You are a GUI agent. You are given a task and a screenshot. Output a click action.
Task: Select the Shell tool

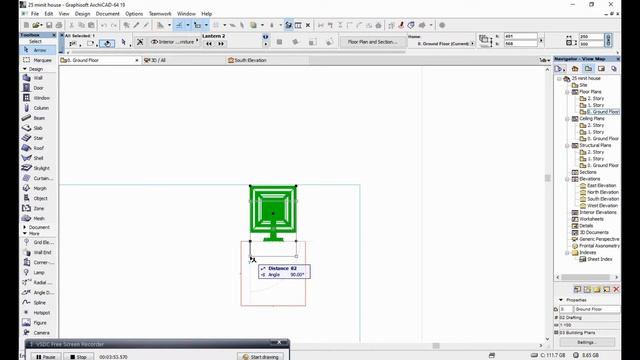point(38,158)
